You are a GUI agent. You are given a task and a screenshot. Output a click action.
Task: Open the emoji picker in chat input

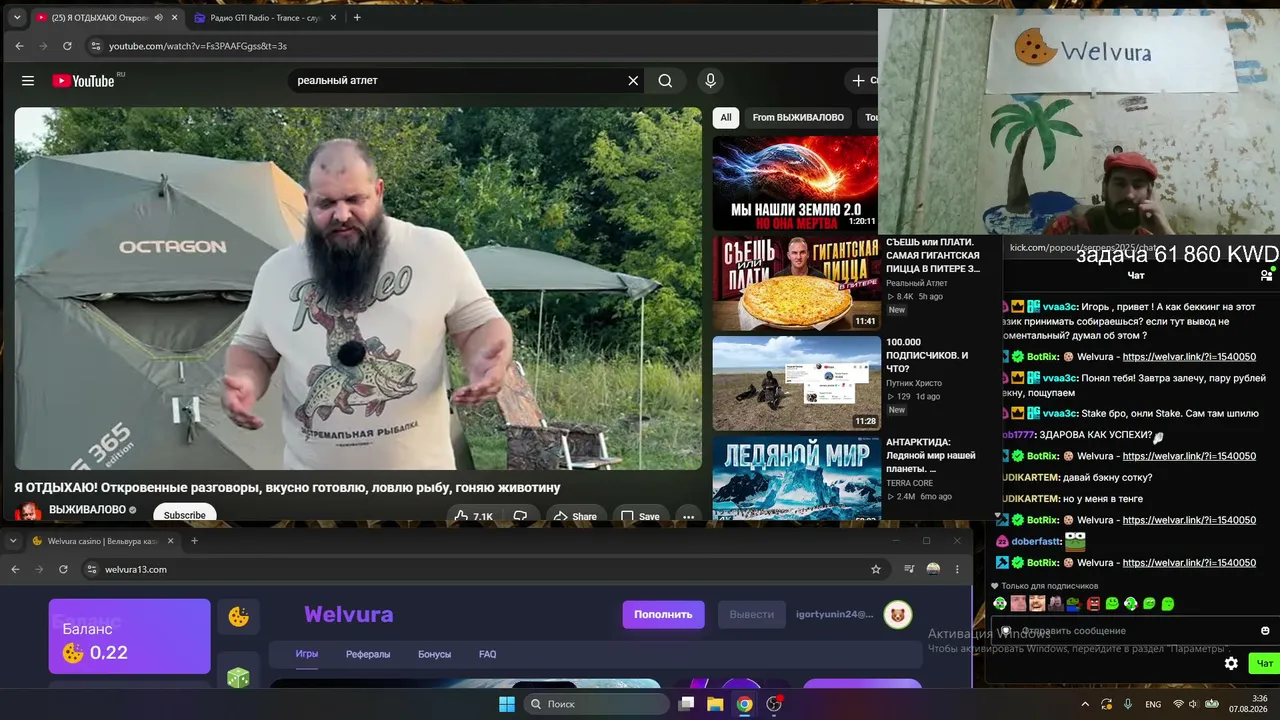coord(1265,631)
